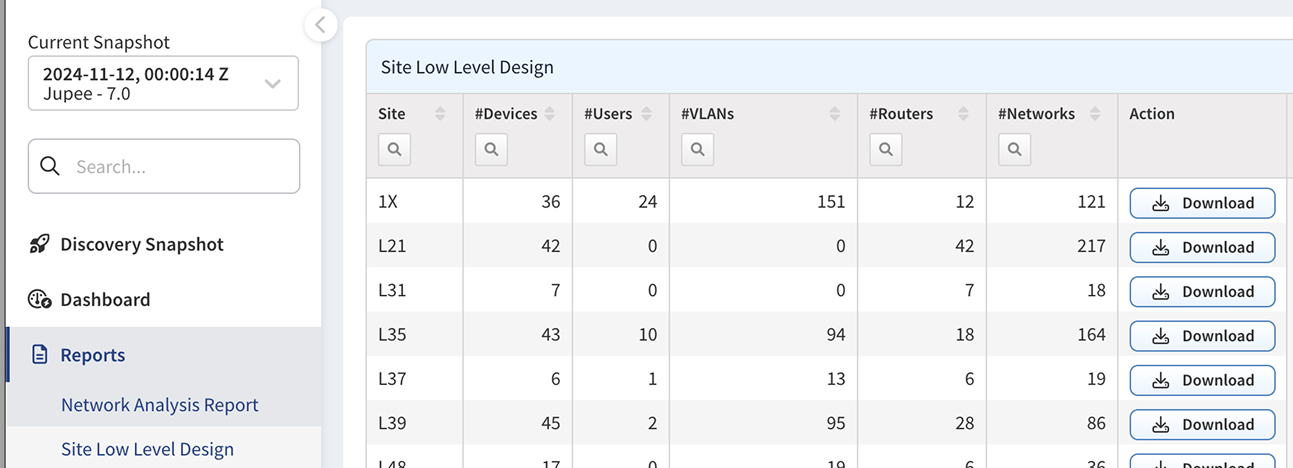This screenshot has width=1293, height=468.
Task: Open the Network Analysis Report link
Action: tap(160, 405)
